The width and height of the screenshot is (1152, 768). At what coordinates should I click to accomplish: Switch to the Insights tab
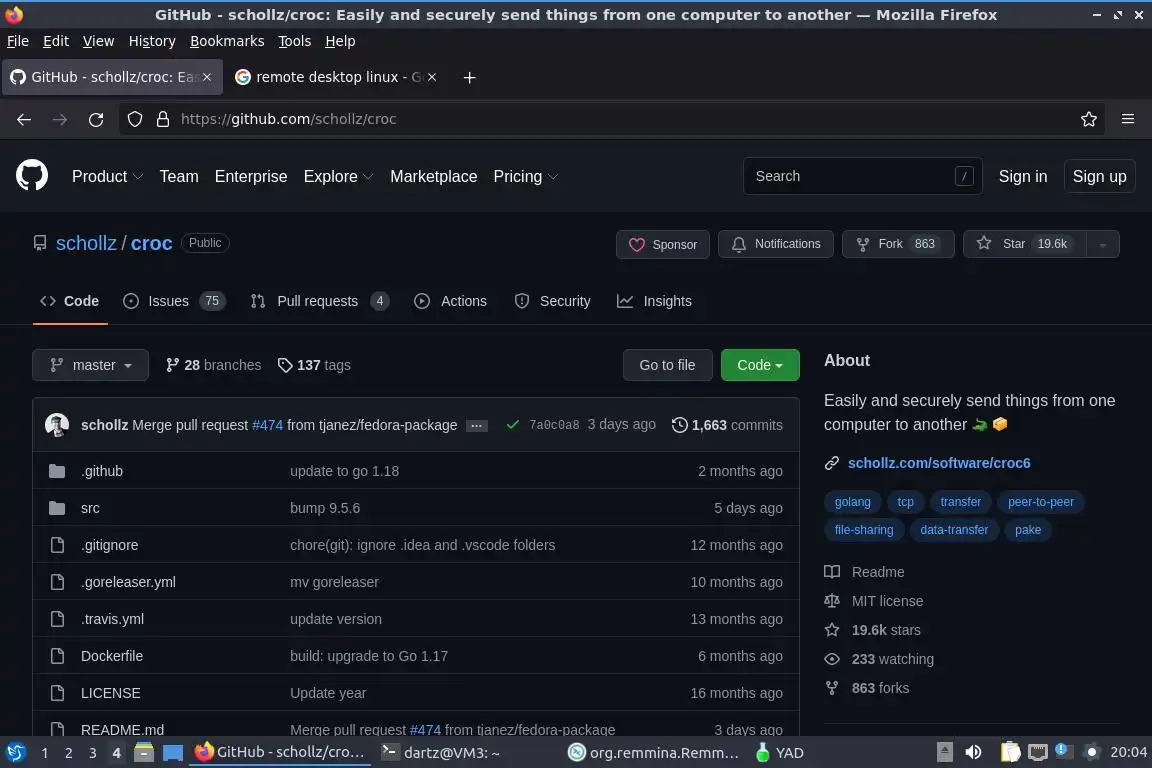(x=655, y=301)
